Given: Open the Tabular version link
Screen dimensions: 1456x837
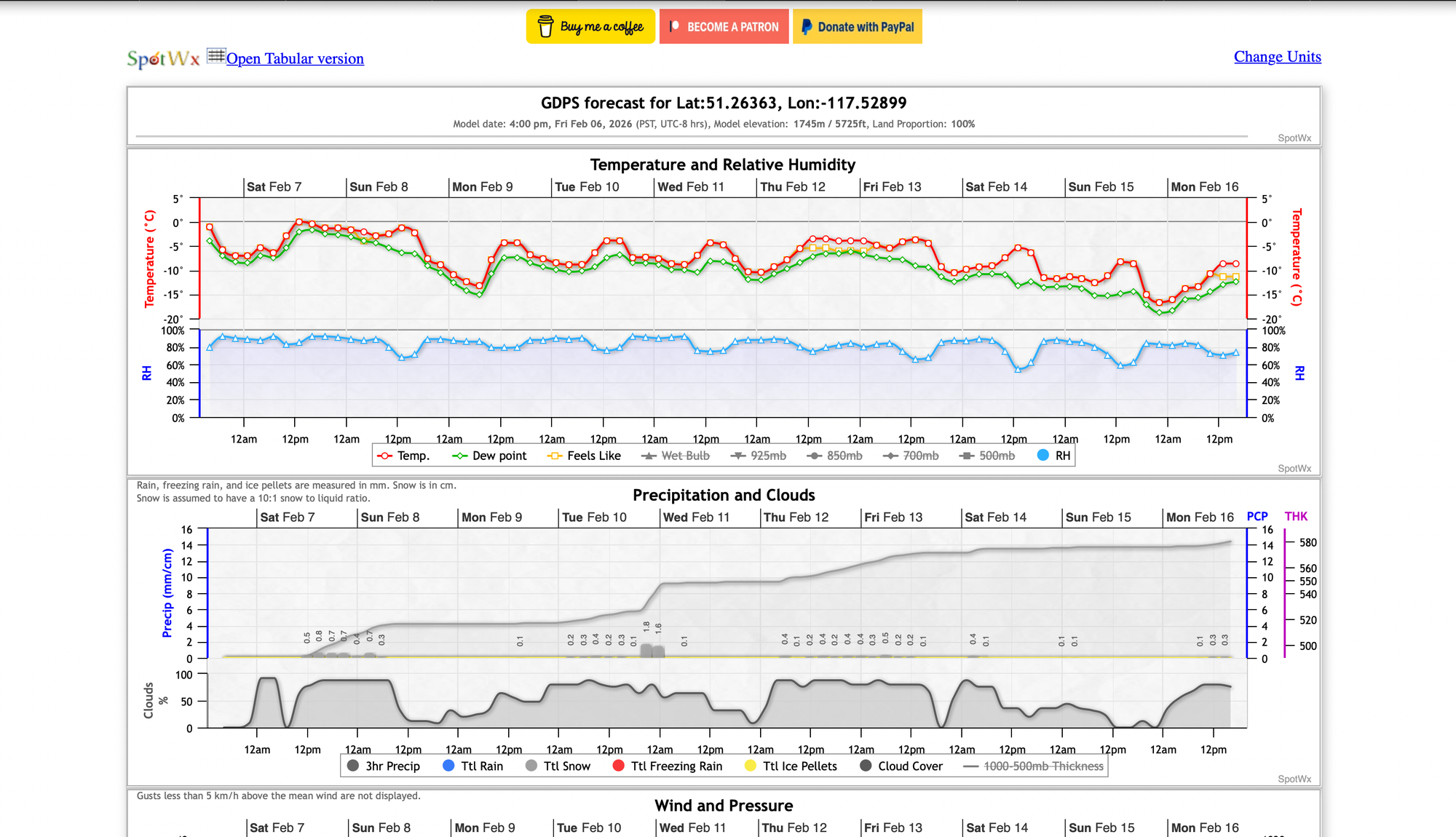Looking at the screenshot, I should [295, 59].
